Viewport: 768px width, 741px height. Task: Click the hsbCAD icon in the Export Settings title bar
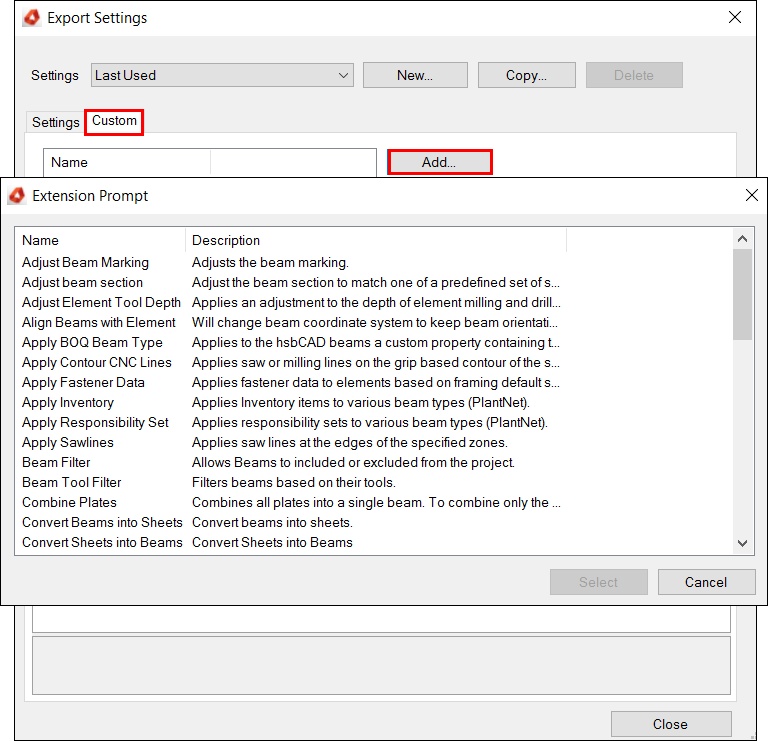(32, 18)
